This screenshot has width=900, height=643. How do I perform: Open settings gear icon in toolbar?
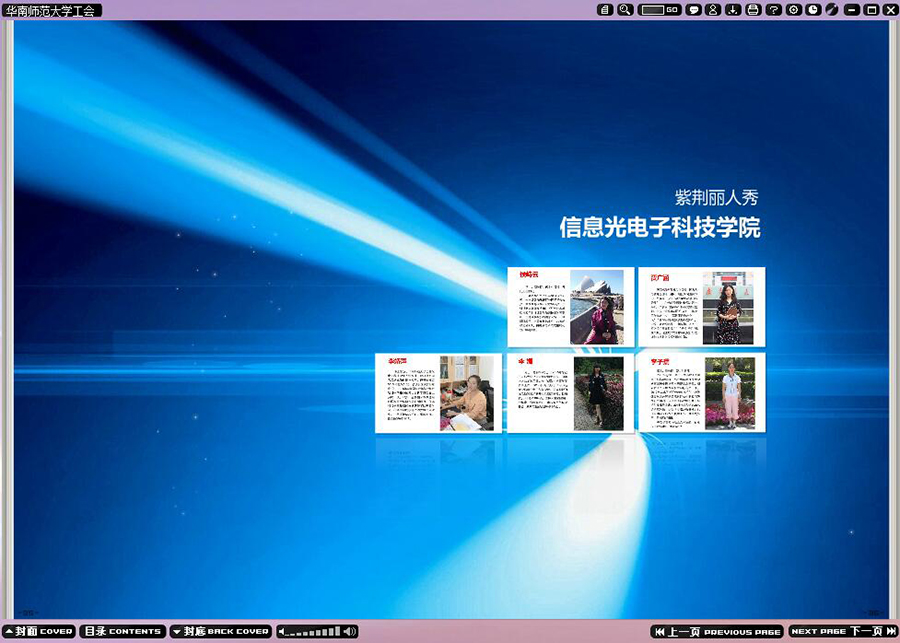pos(794,10)
